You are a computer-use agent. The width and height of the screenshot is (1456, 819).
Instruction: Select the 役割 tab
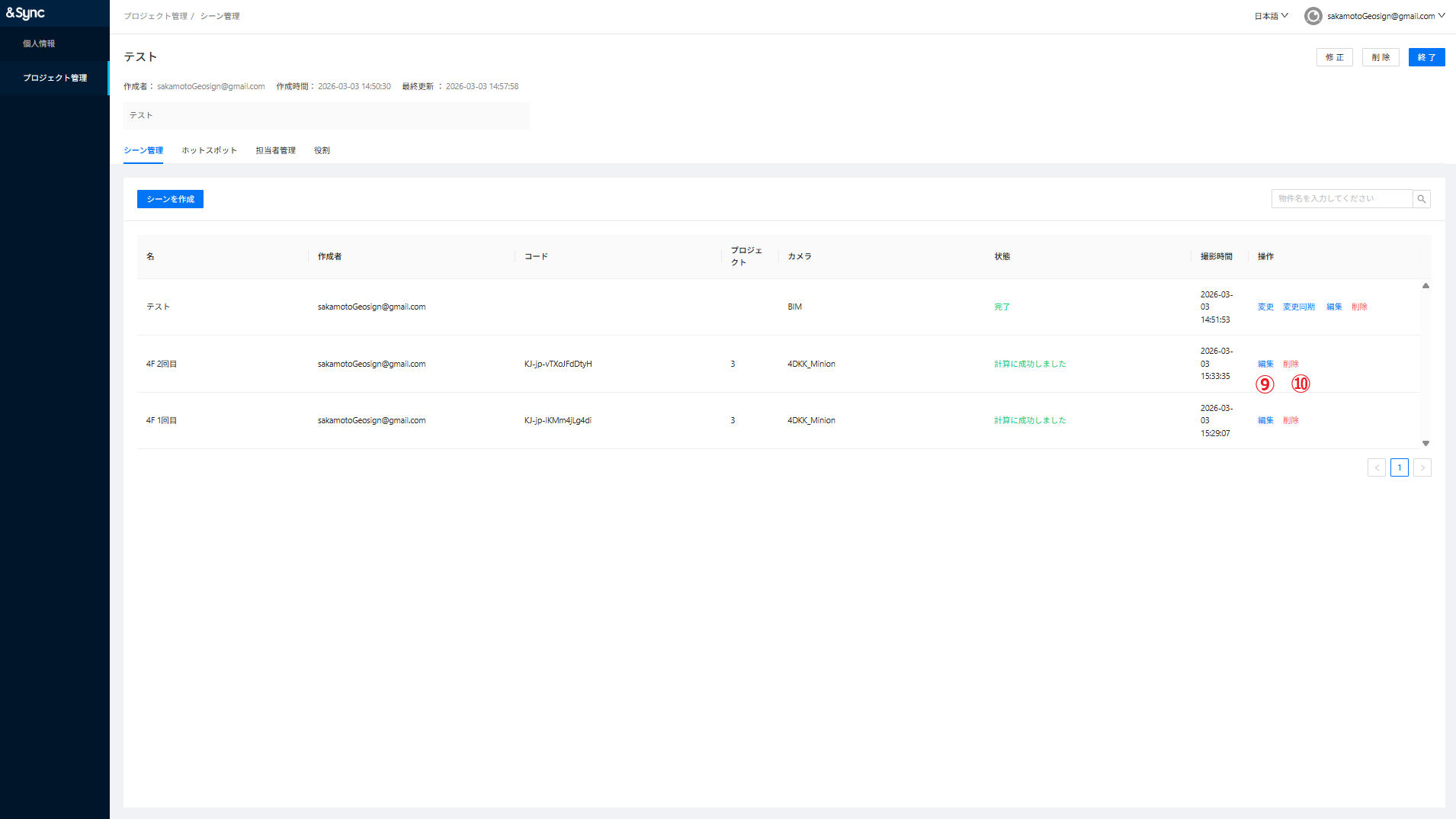click(x=322, y=150)
